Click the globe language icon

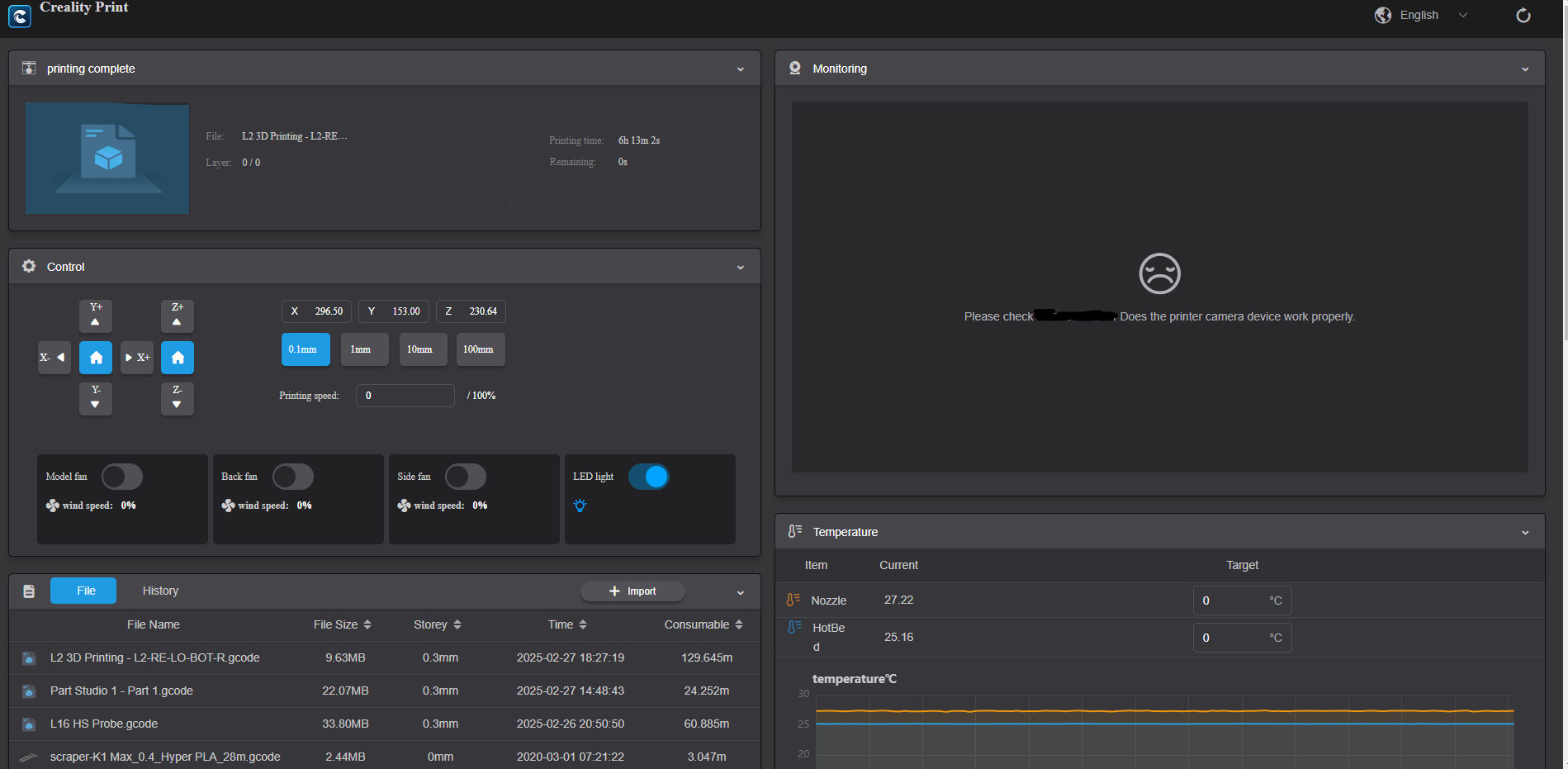click(1383, 15)
